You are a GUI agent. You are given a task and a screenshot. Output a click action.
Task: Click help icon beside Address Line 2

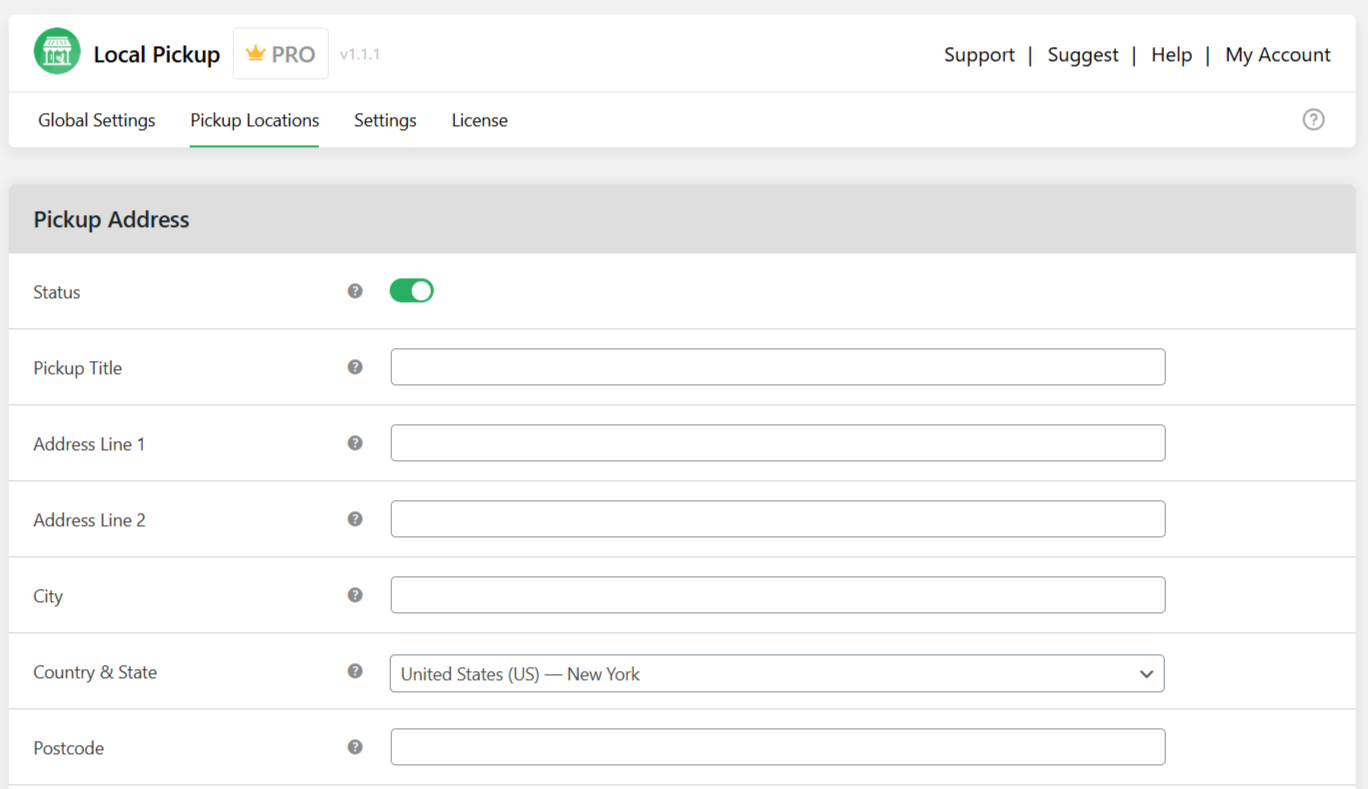click(x=355, y=519)
